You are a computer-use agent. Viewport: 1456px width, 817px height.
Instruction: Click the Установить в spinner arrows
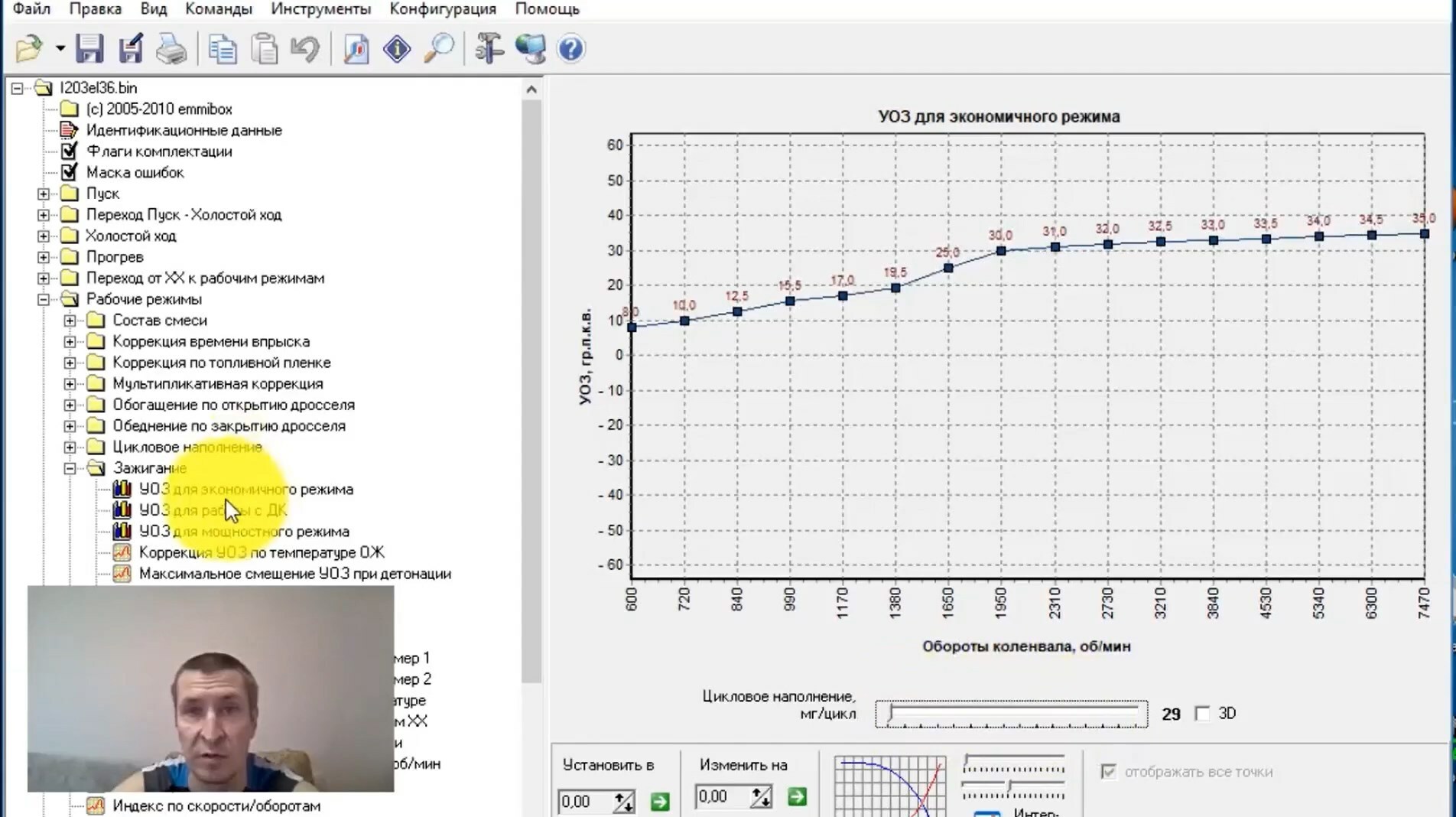click(x=624, y=802)
